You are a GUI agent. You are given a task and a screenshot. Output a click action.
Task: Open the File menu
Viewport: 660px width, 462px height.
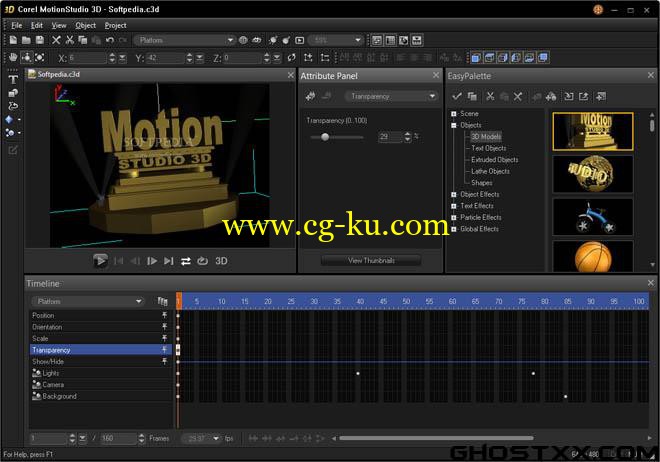16,25
